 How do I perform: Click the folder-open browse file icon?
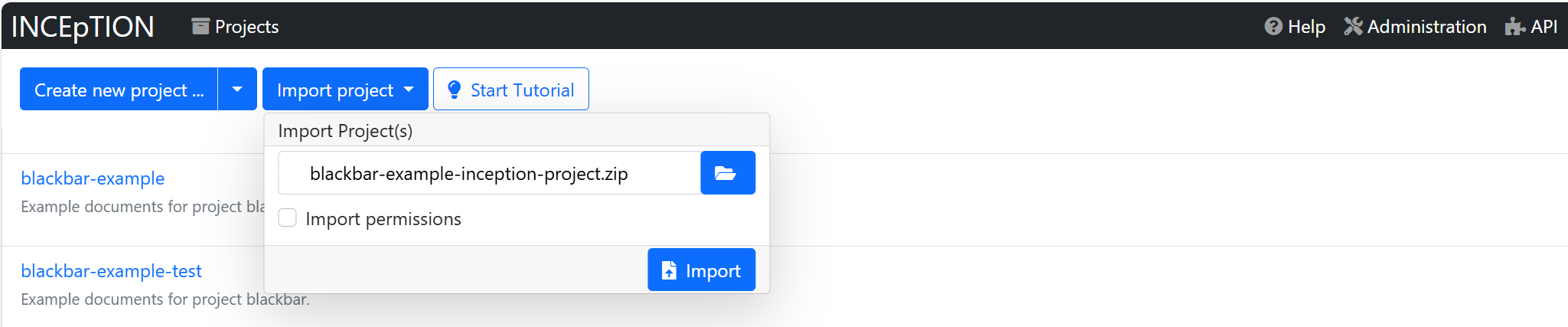[727, 173]
